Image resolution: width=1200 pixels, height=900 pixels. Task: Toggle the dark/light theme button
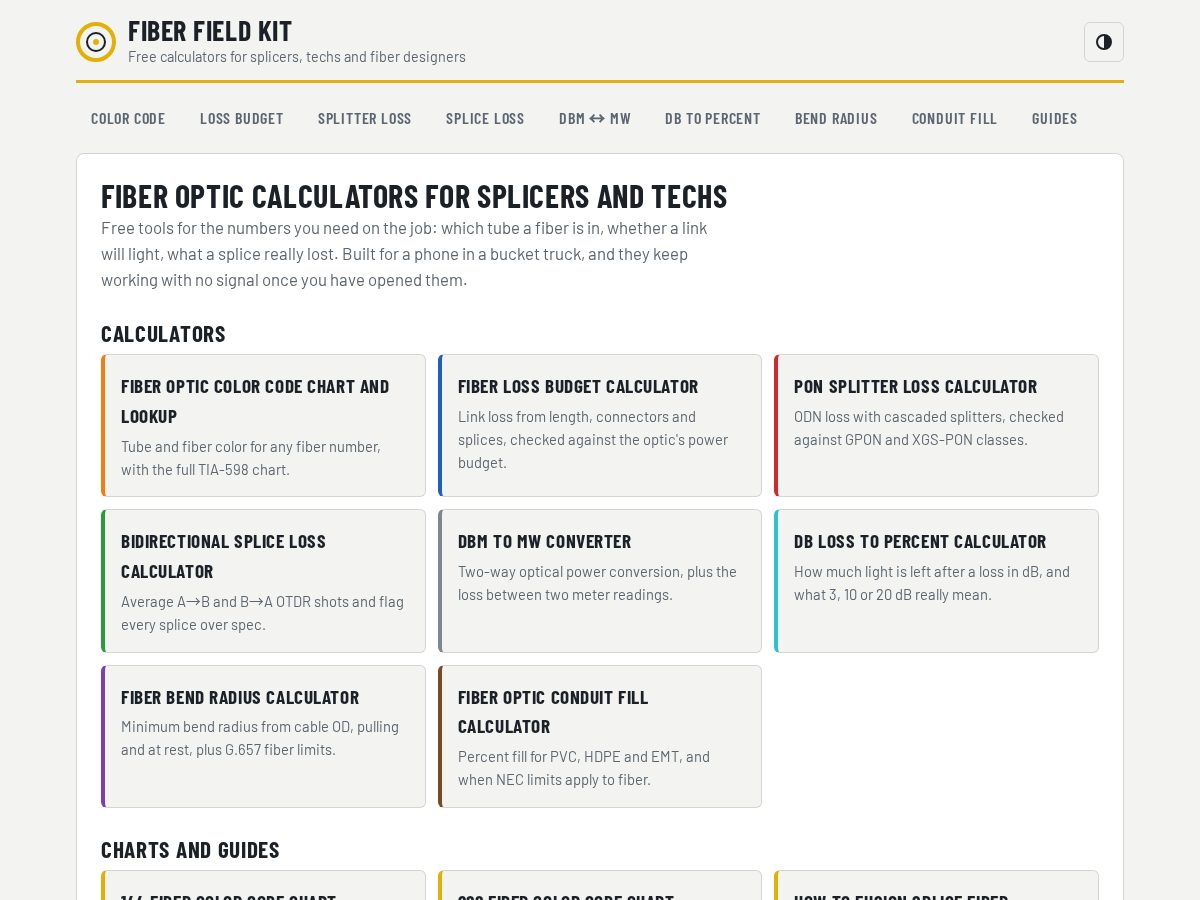[x=1104, y=42]
